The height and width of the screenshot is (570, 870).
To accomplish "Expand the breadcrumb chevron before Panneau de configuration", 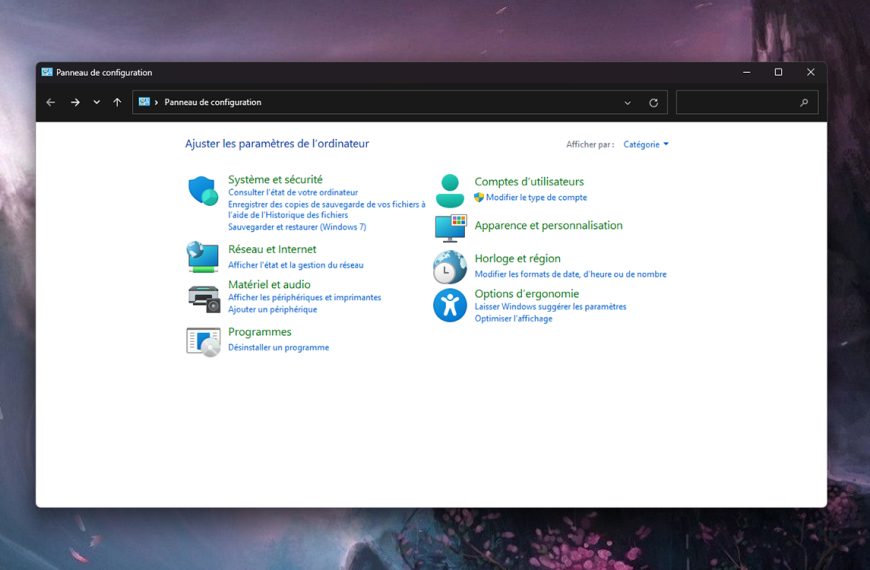I will coord(156,103).
